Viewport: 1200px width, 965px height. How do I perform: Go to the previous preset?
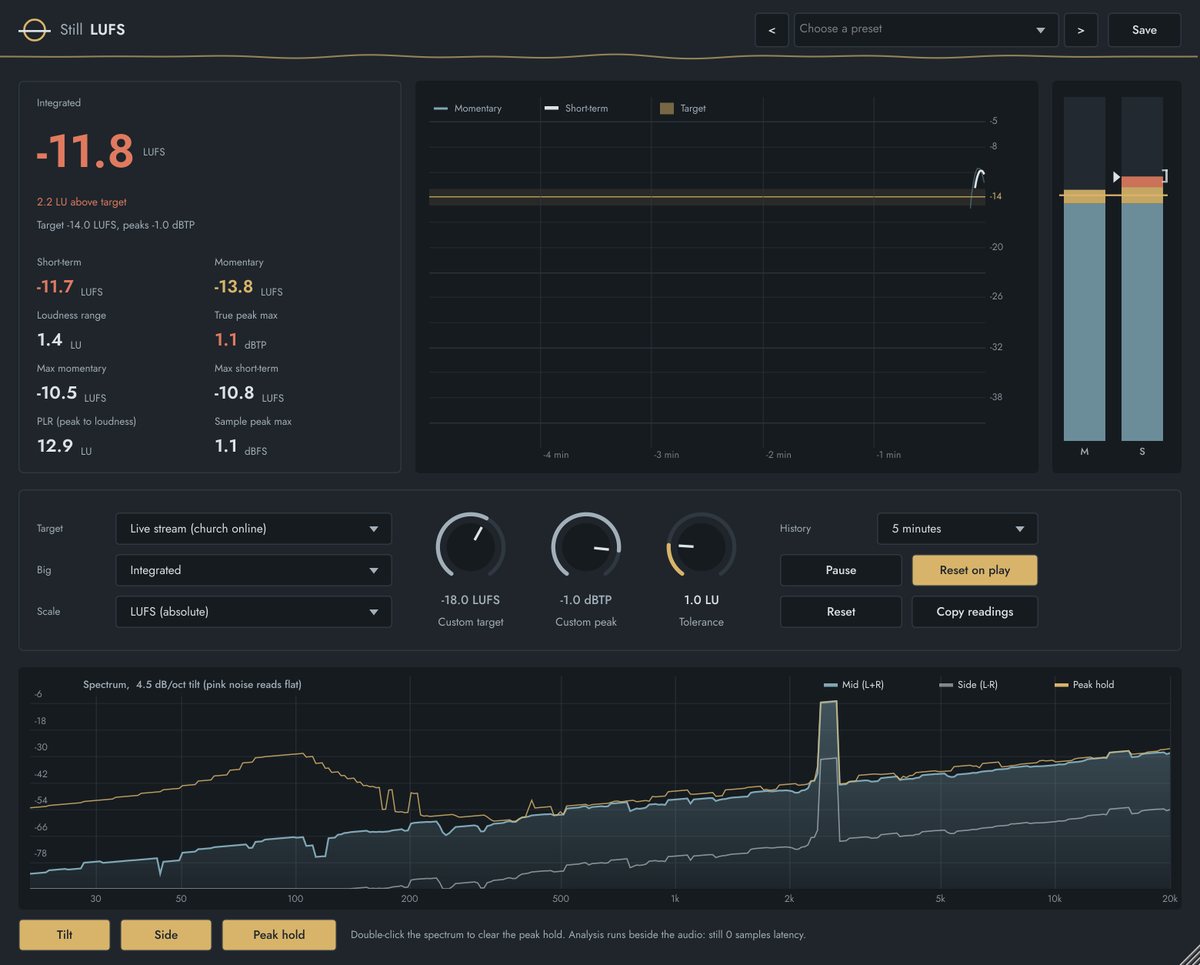click(x=771, y=30)
